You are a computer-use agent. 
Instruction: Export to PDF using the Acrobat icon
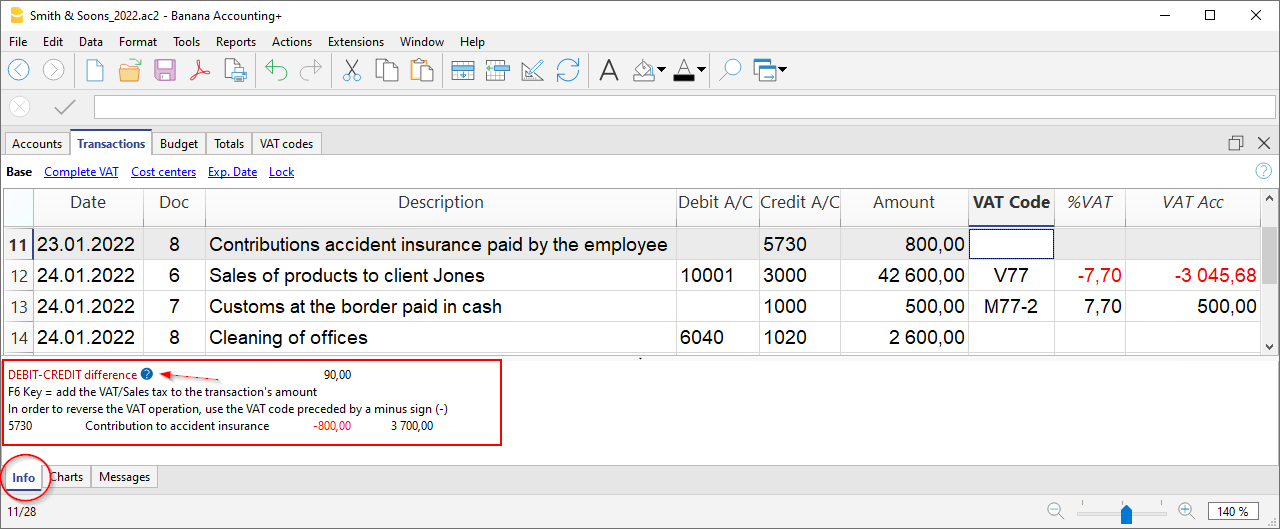[200, 70]
